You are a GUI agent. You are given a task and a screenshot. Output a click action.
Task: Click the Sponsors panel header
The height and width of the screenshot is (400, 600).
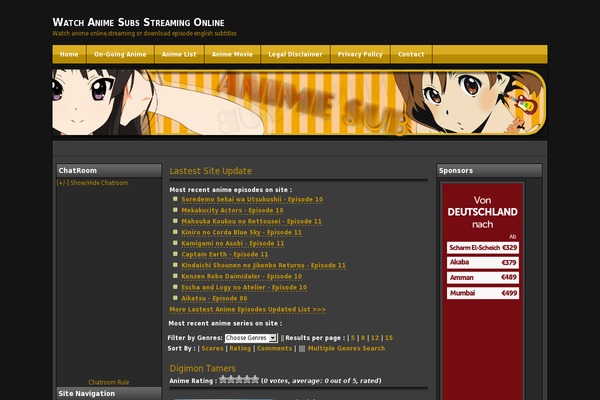click(x=489, y=171)
